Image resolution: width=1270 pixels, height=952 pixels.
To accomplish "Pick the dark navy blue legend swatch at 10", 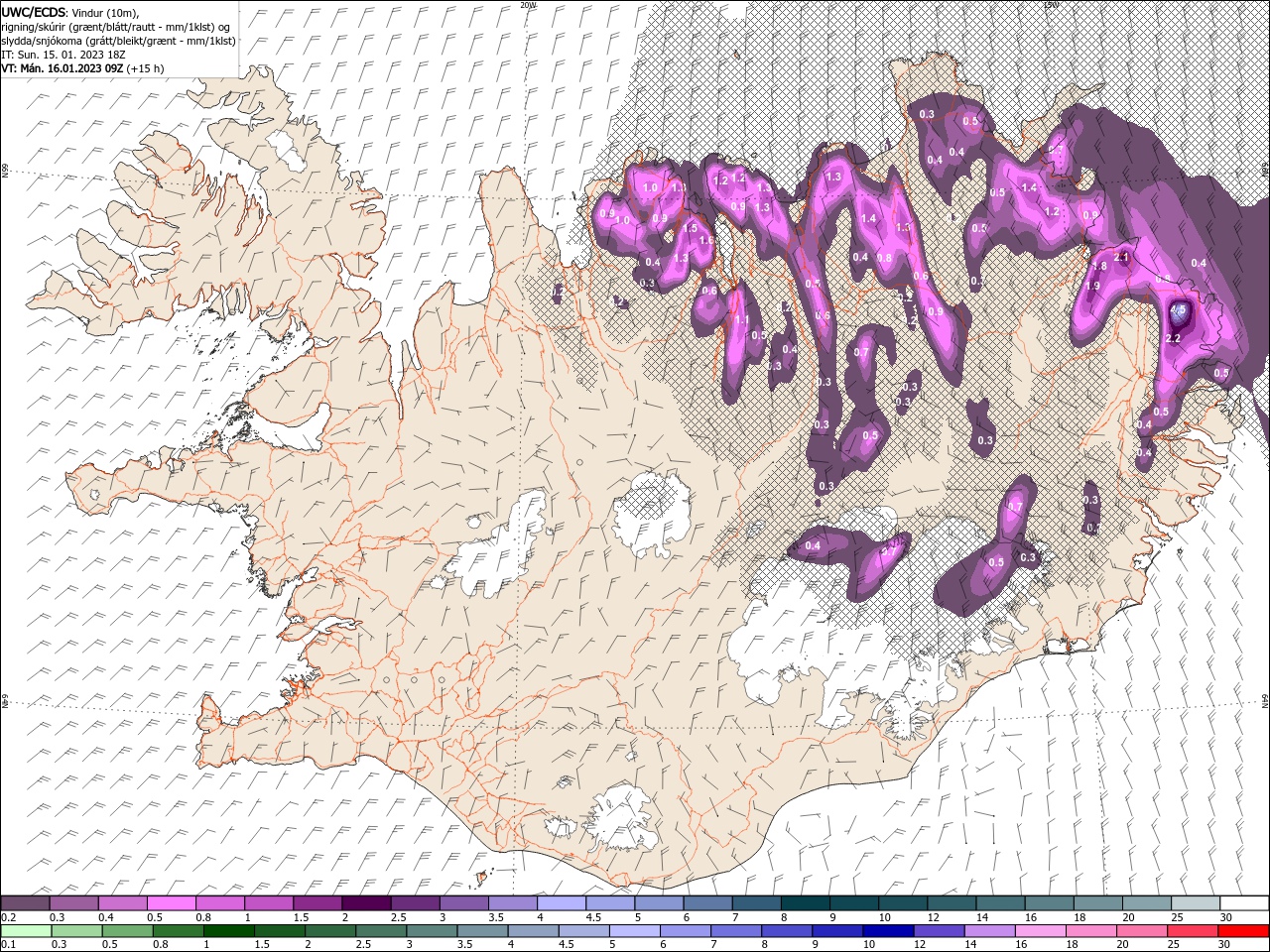I will pyautogui.click(x=887, y=930).
